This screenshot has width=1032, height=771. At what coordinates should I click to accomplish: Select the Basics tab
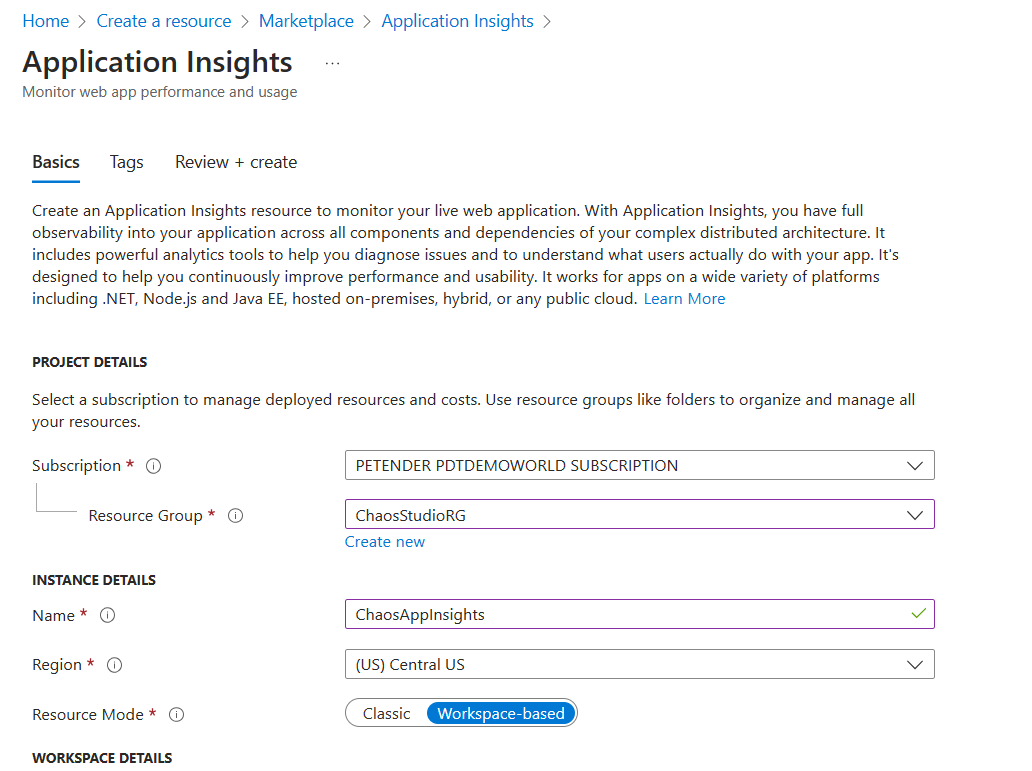point(55,162)
